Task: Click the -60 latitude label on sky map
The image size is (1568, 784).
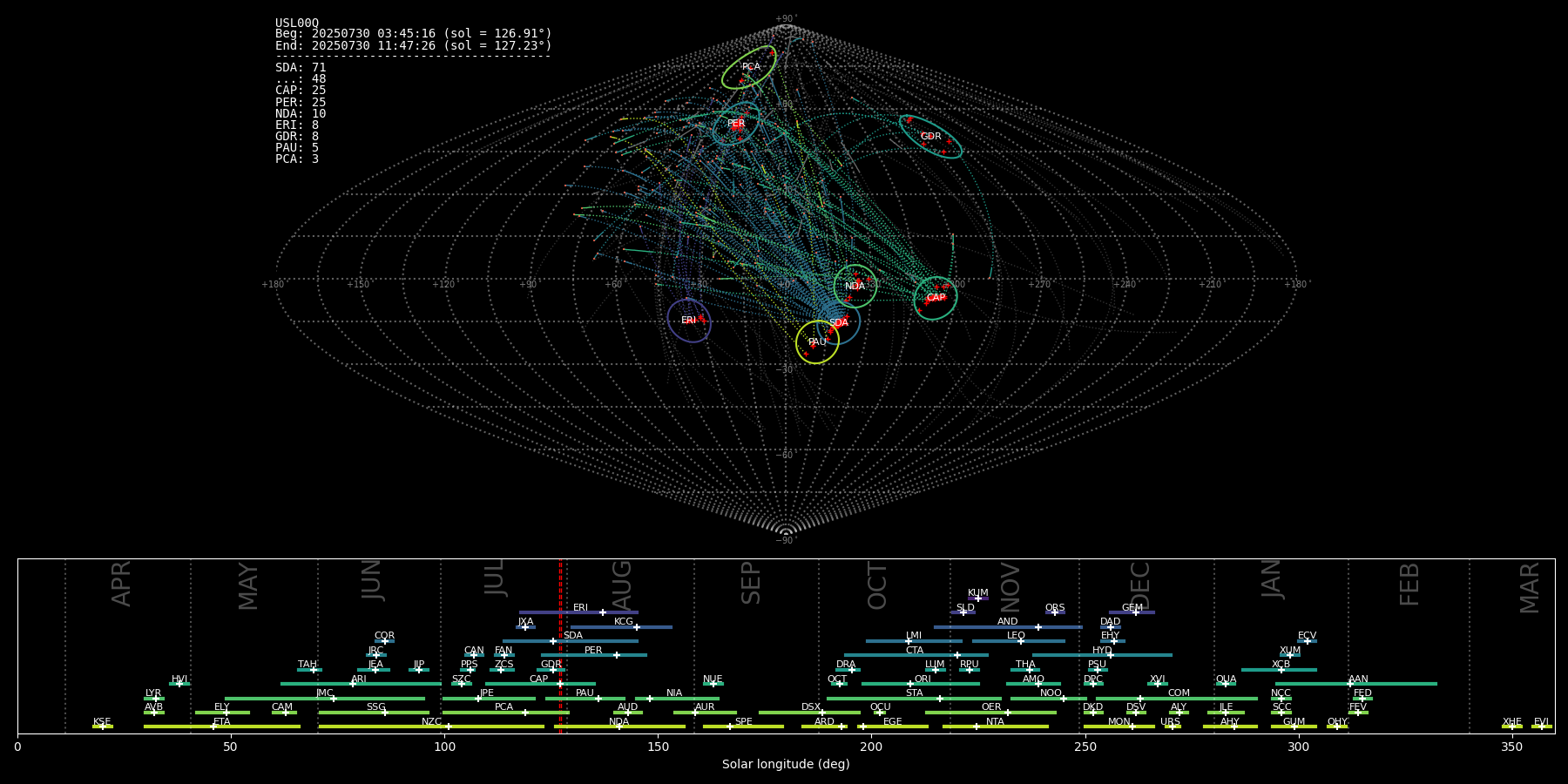Action: pos(786,456)
